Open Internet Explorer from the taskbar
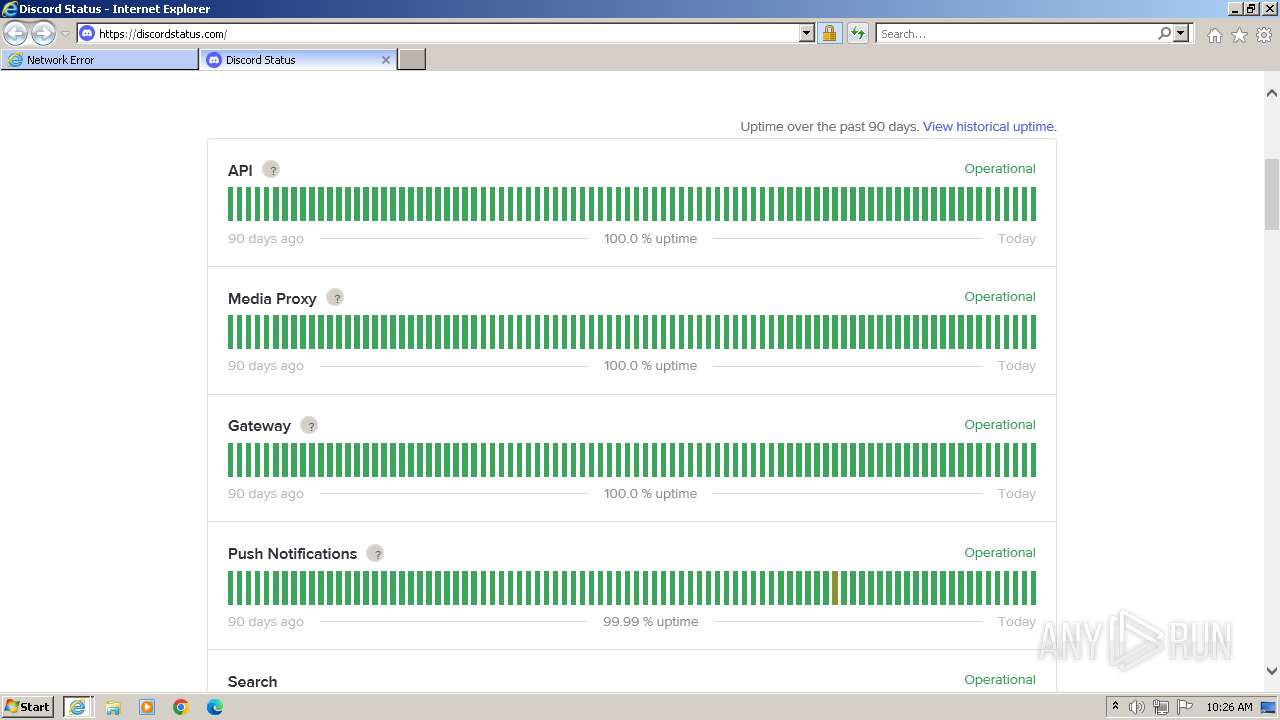 (x=77, y=707)
